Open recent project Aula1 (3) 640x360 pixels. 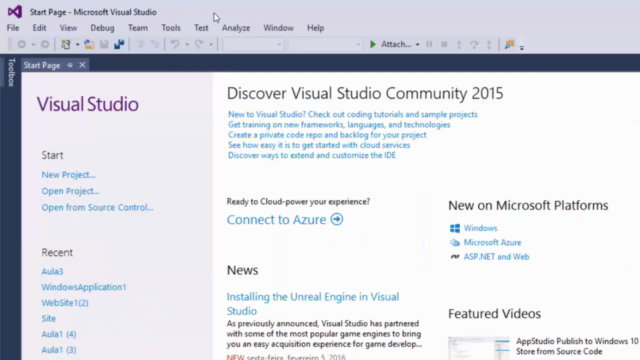tap(59, 350)
